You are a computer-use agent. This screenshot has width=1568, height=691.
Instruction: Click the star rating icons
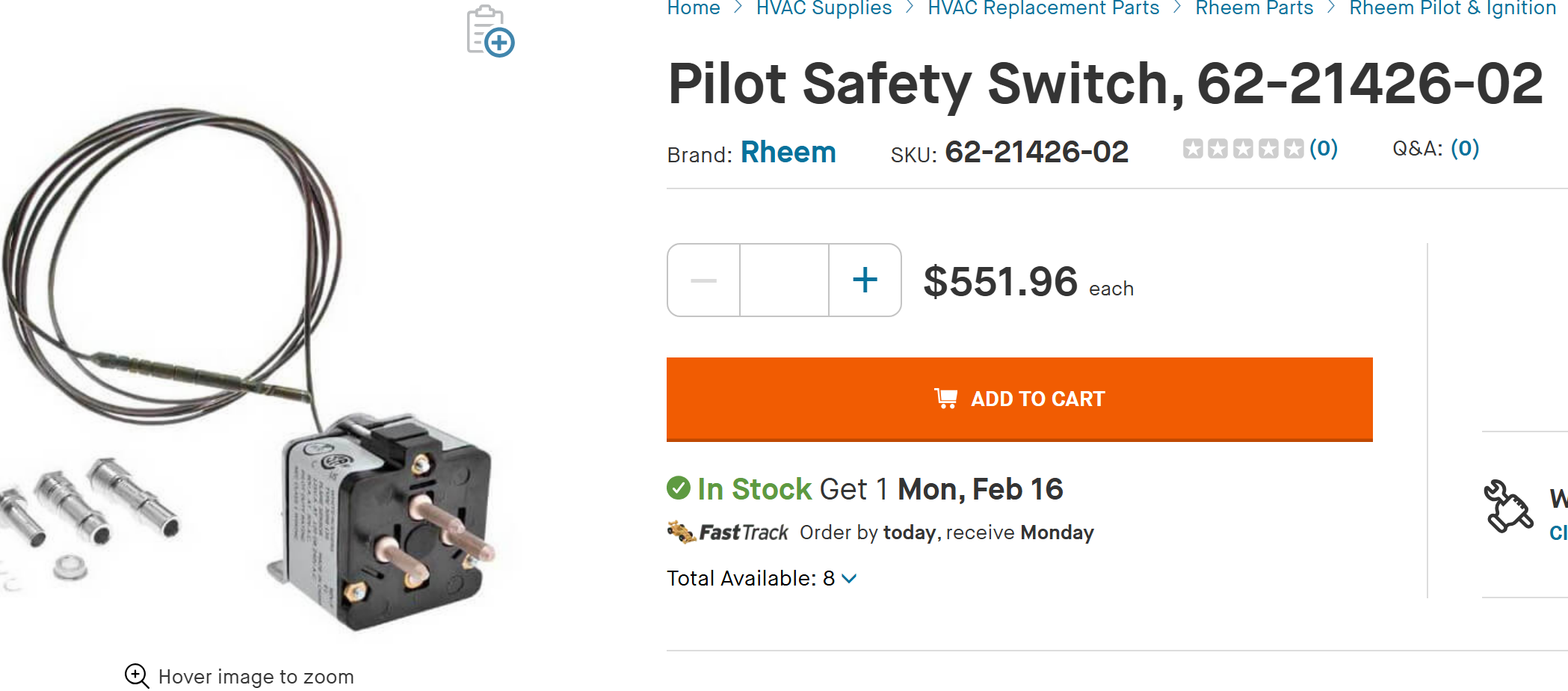click(x=1243, y=149)
